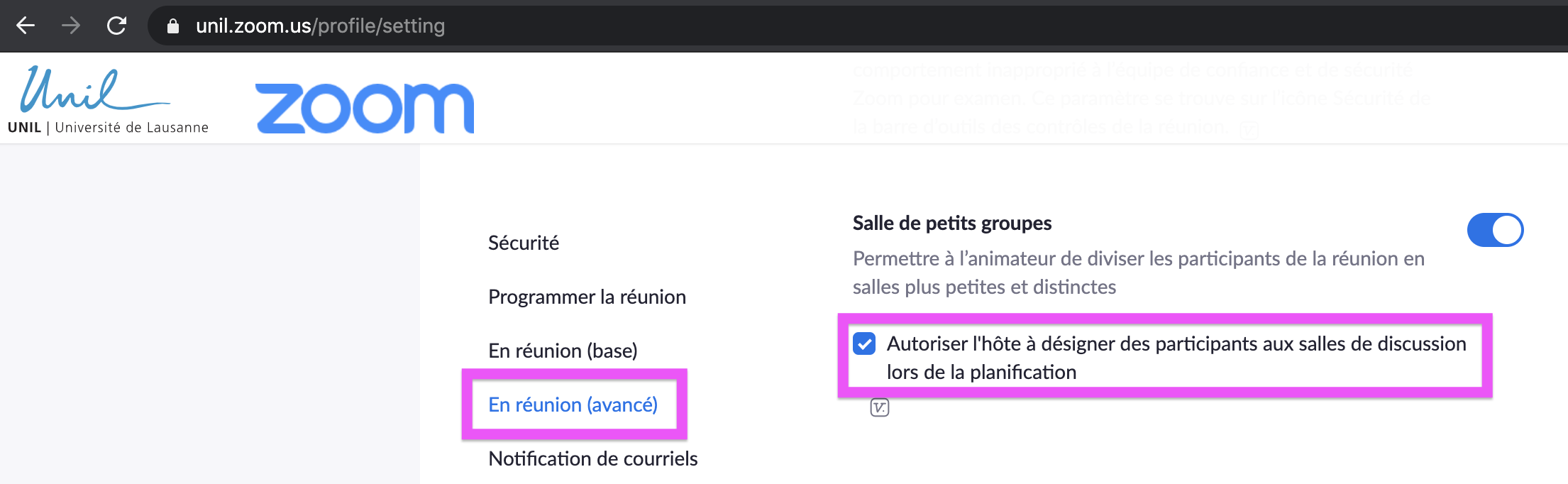The width and height of the screenshot is (1568, 484).
Task: Reload the Zoom settings page
Action: [x=116, y=26]
